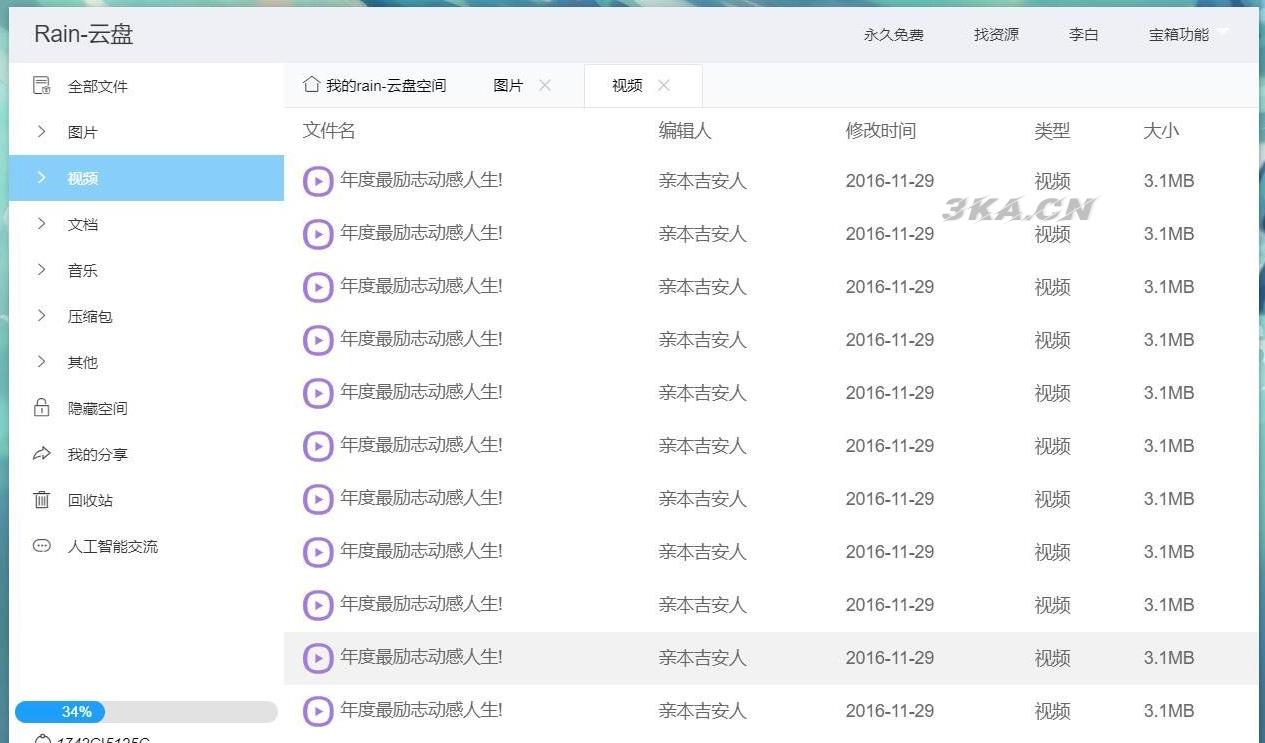Open Hidden Space (隐藏空间) lock icon
This screenshot has height=743, width=1265.
click(x=42, y=408)
